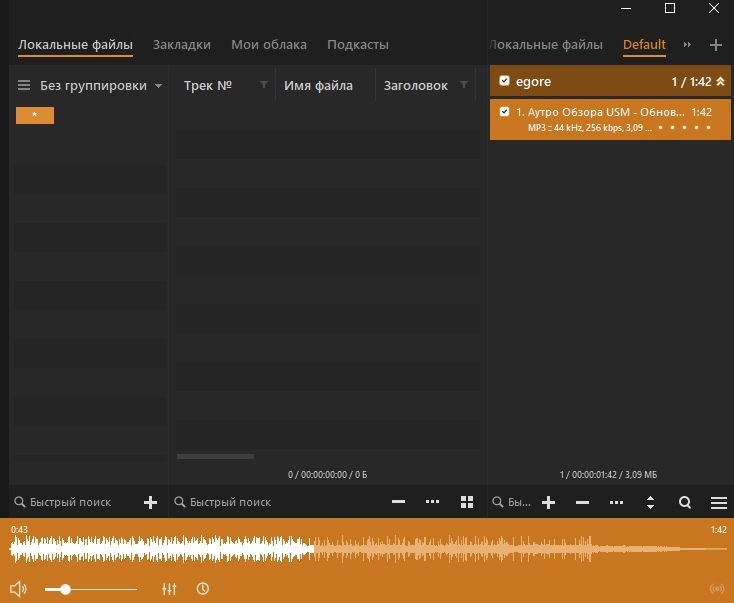Open the playlist hamburger menu
The height and width of the screenshot is (603, 734).
coord(719,502)
